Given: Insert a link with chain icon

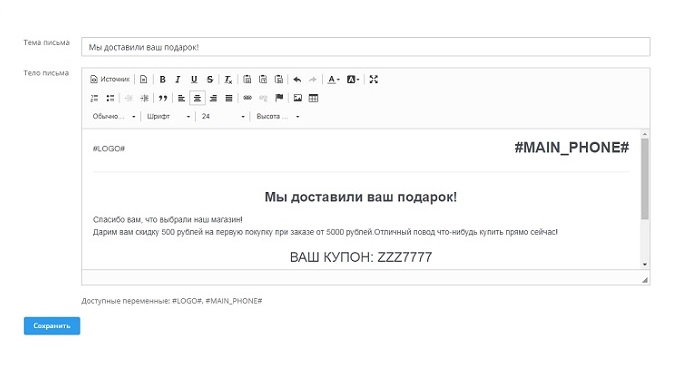Looking at the screenshot, I should (248, 98).
